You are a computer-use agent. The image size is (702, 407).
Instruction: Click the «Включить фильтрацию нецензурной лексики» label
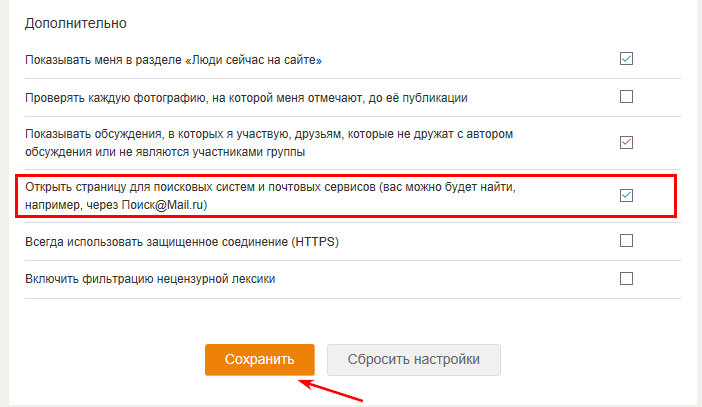point(150,279)
